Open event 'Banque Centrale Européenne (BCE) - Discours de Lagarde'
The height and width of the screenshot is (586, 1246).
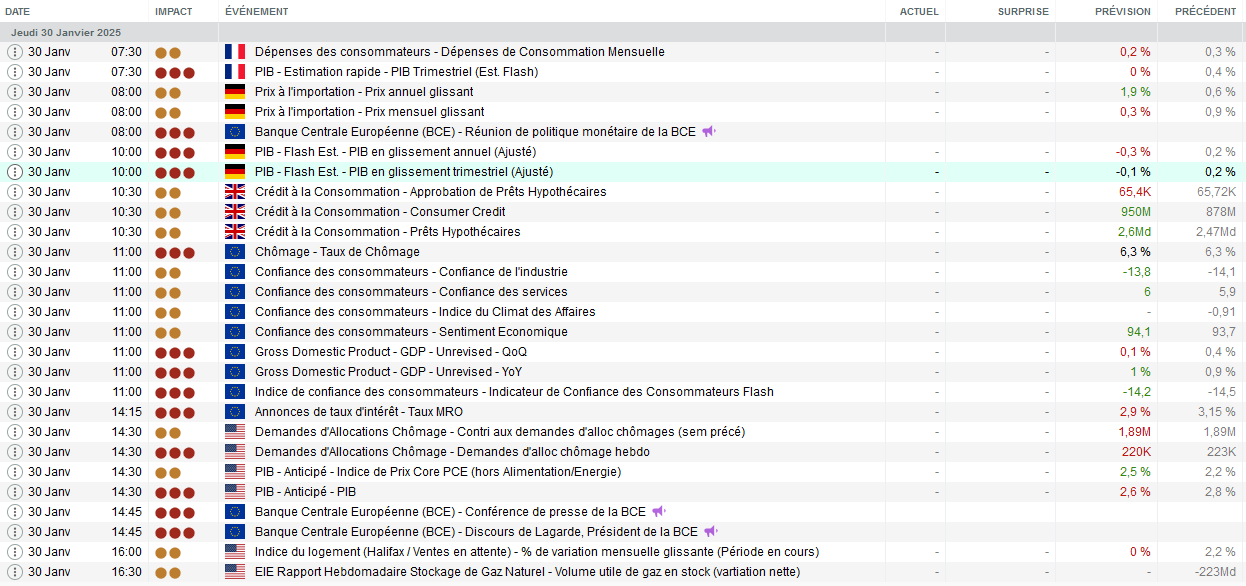[476, 532]
